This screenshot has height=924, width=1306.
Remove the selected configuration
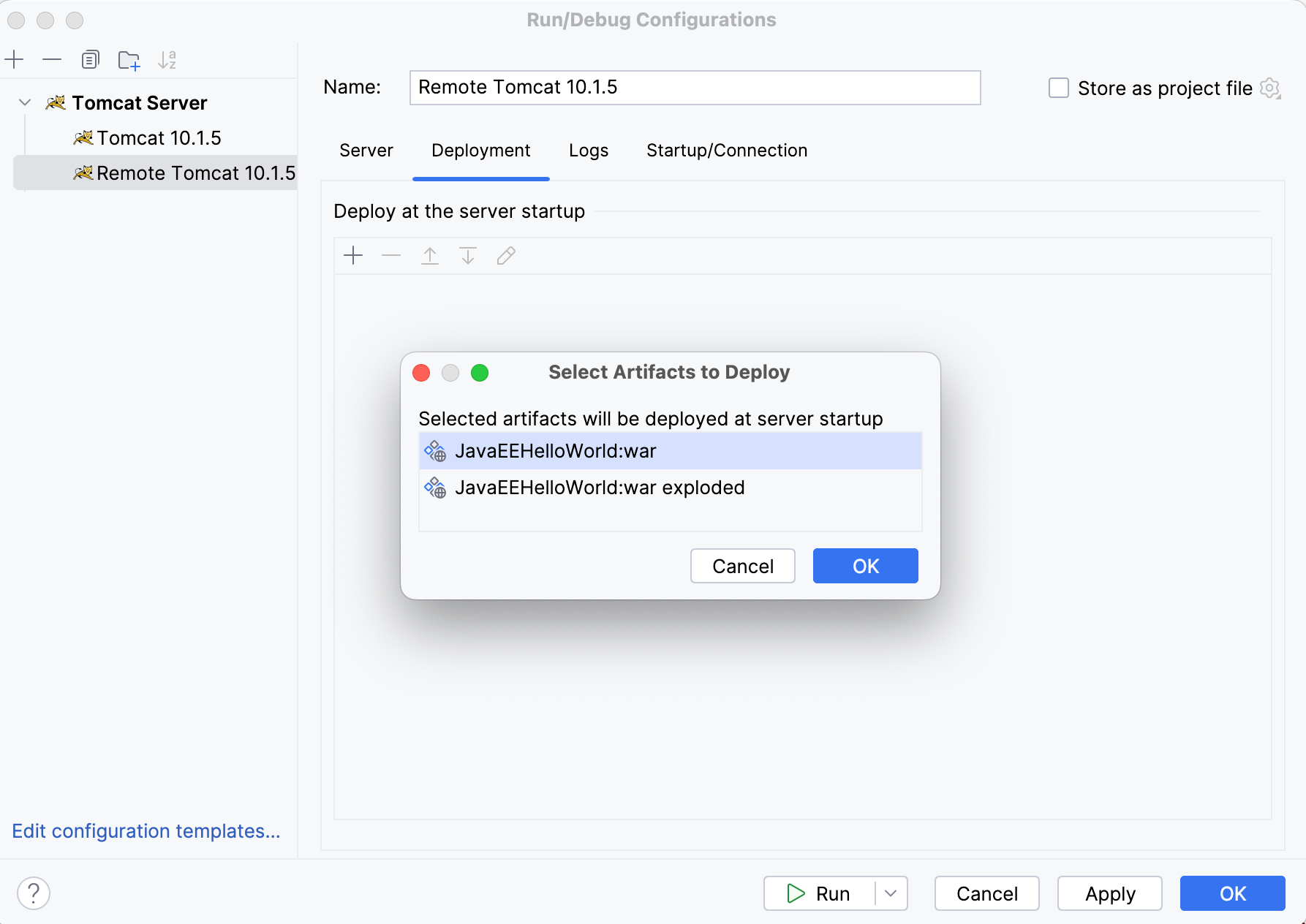(x=51, y=59)
